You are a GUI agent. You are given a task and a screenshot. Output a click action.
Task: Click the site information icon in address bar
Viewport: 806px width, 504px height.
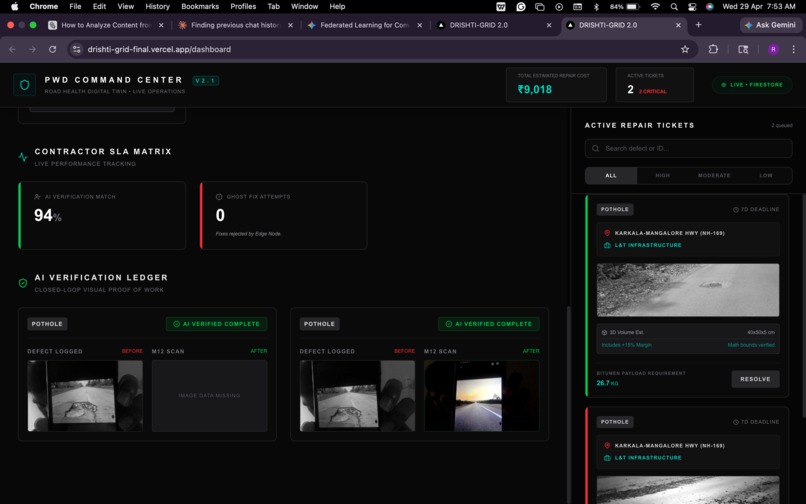coord(76,49)
